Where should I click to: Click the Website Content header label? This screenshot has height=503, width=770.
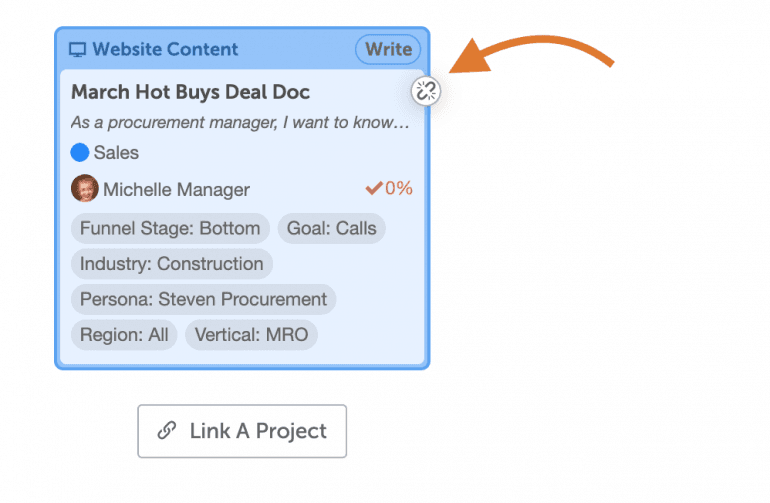pos(165,49)
